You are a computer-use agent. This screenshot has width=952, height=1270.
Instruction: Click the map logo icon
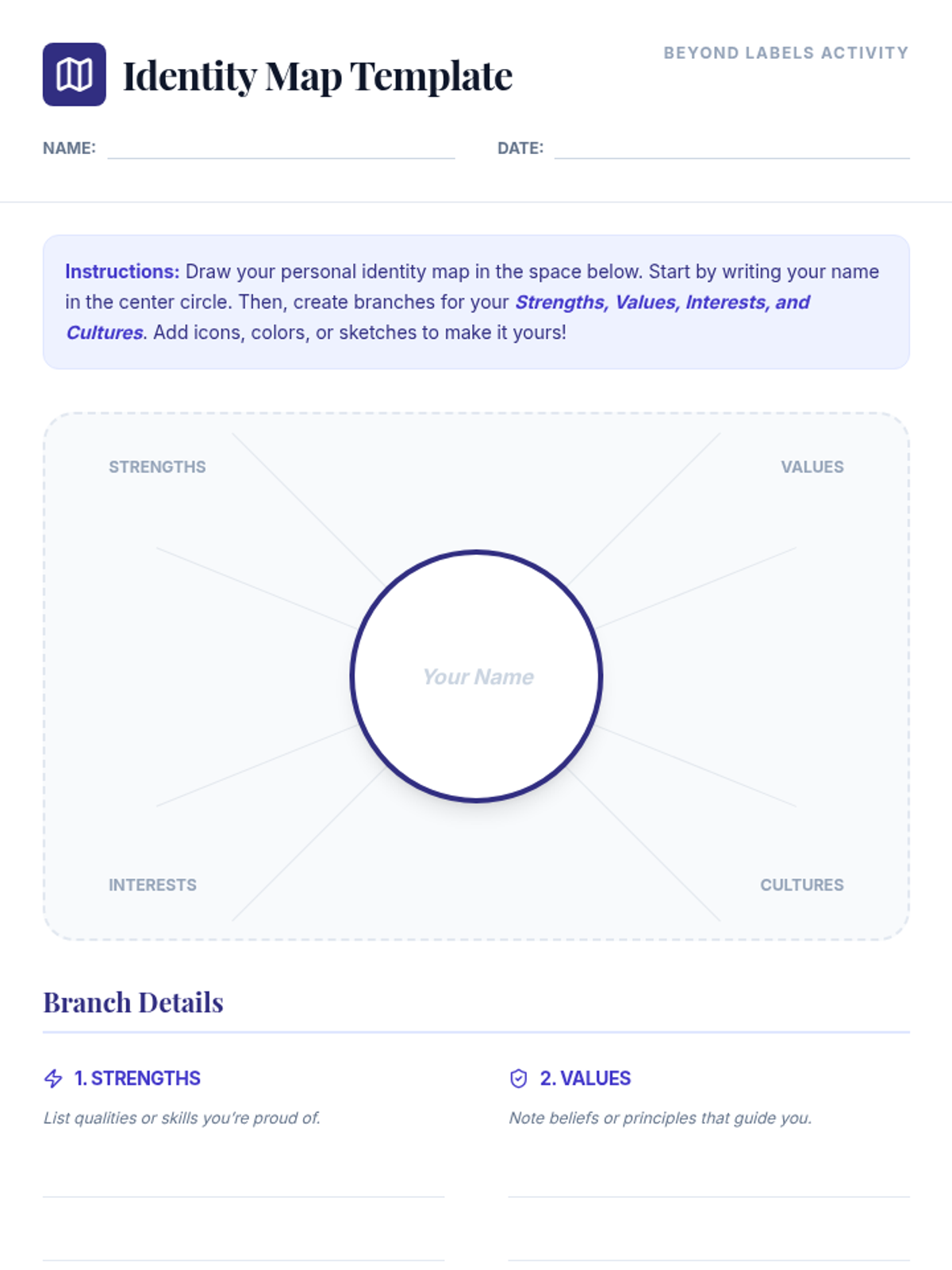(x=74, y=75)
